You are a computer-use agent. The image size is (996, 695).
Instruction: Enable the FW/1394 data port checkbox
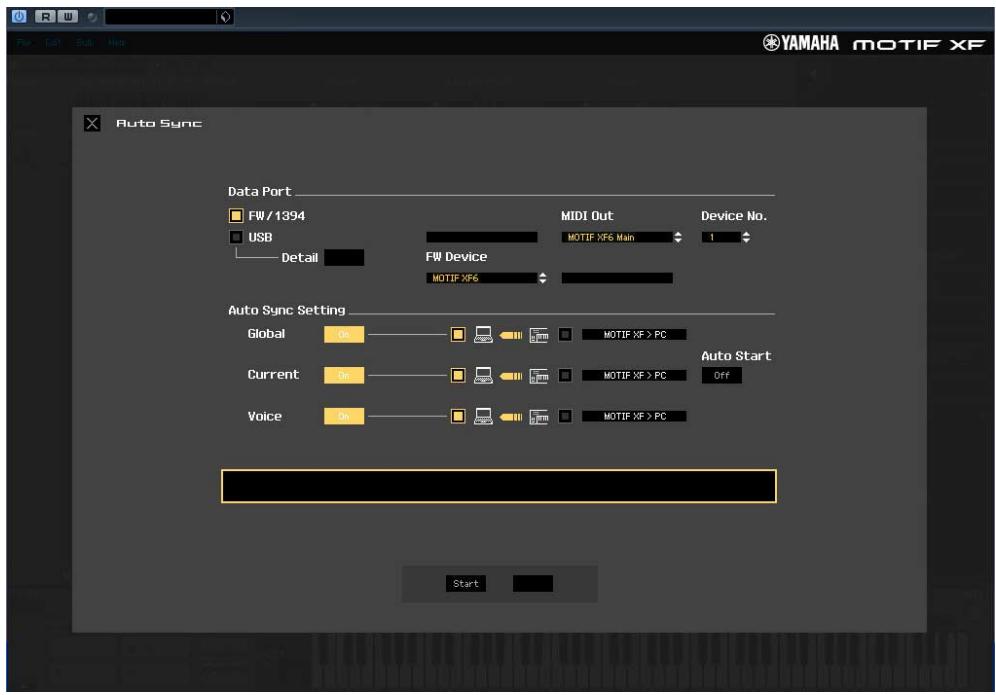tap(236, 216)
